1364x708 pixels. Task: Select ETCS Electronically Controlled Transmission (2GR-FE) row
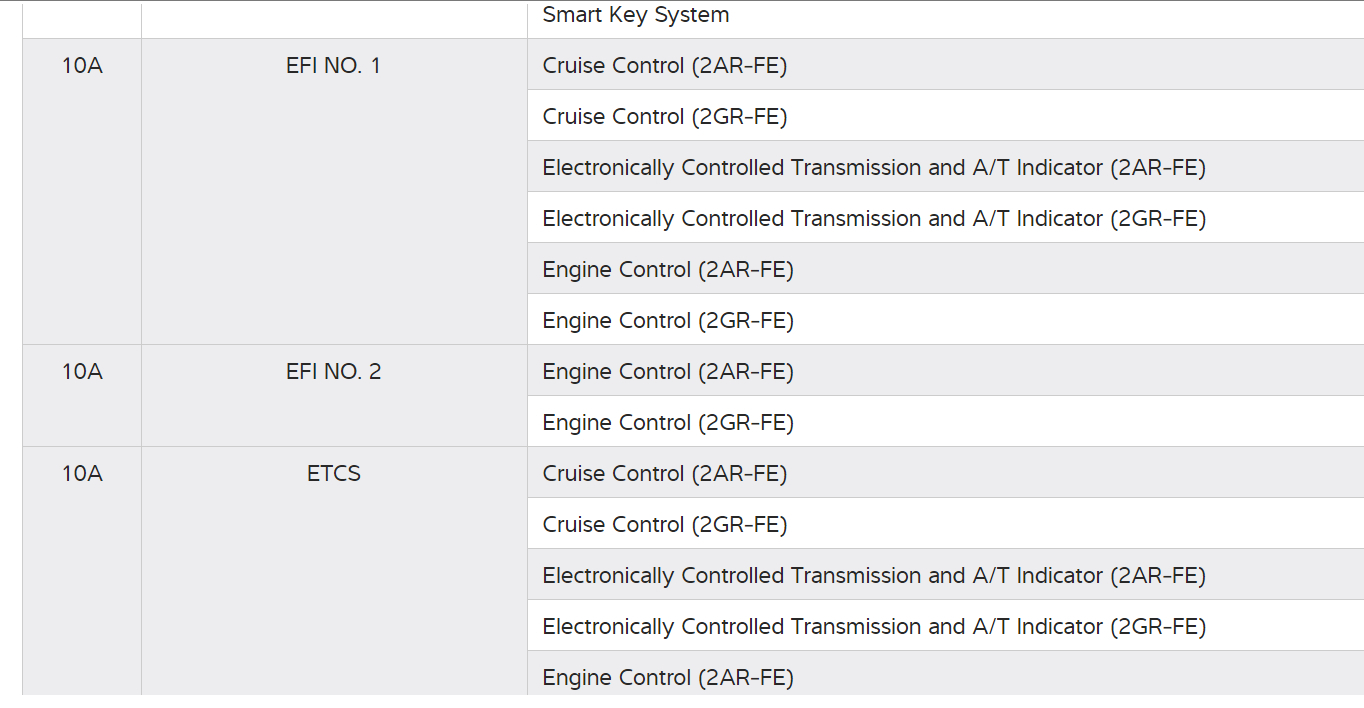[x=874, y=627]
